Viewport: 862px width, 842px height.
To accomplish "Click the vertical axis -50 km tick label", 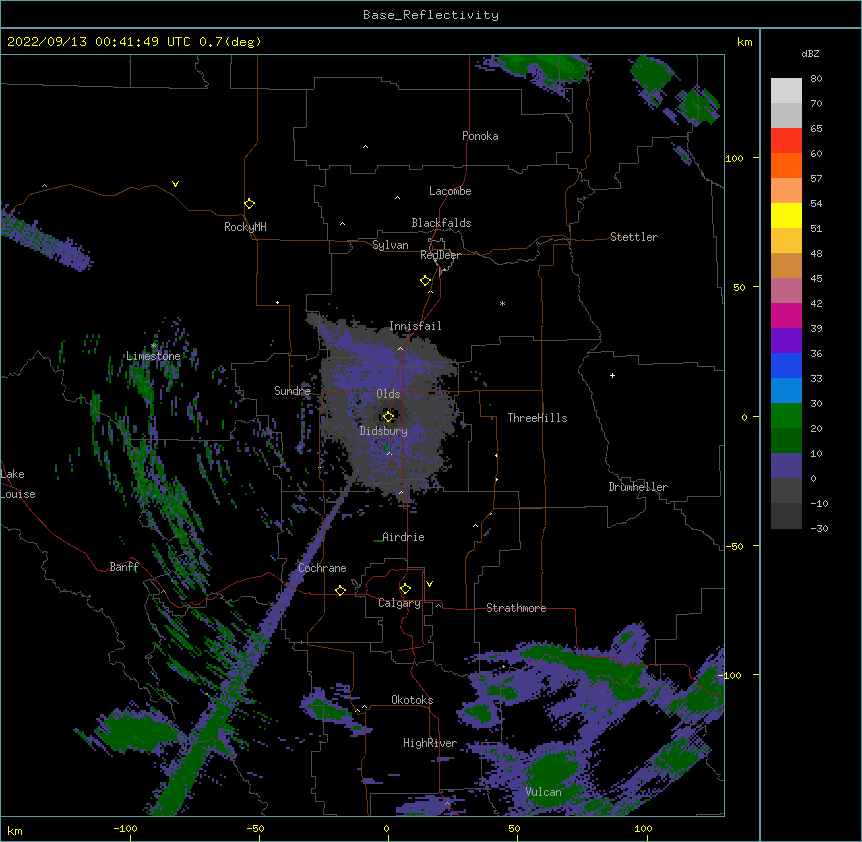I will [734, 546].
